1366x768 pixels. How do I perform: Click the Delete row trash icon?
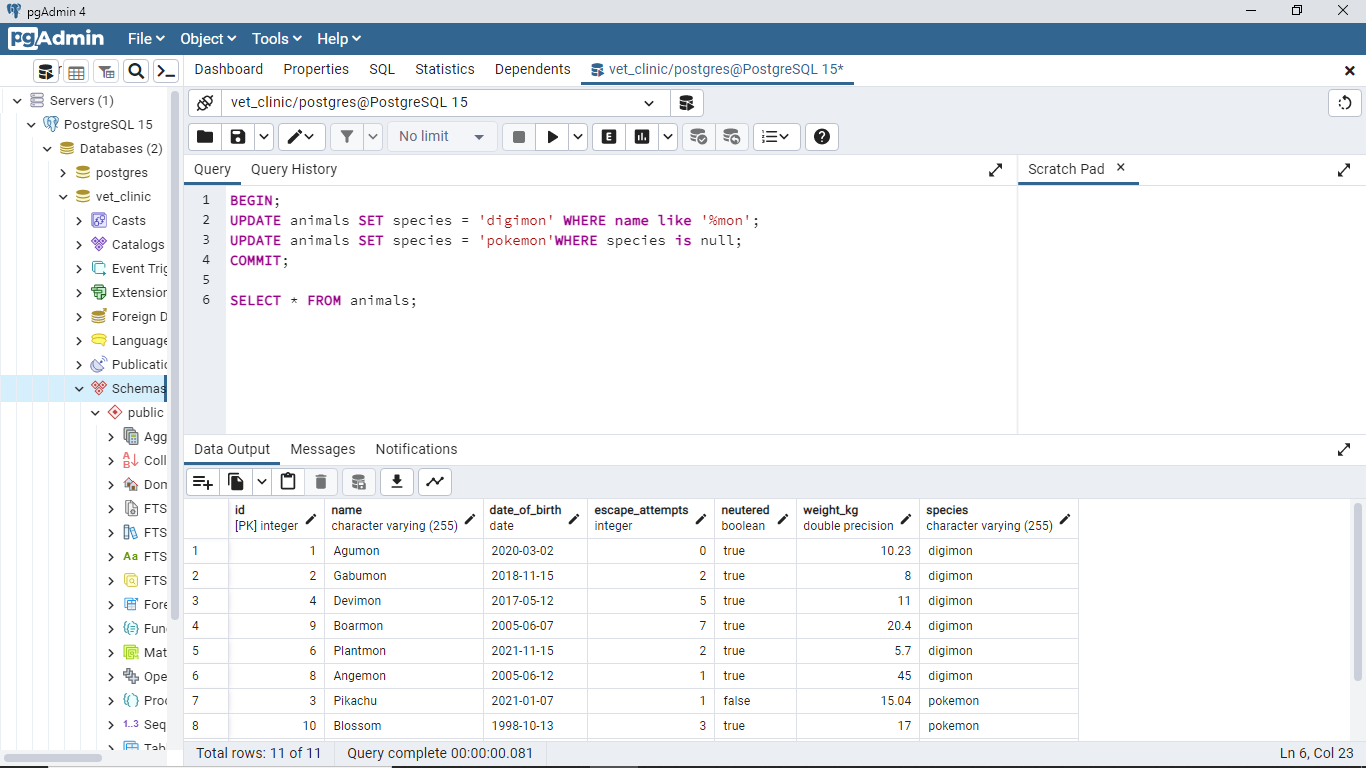pyautogui.click(x=321, y=482)
